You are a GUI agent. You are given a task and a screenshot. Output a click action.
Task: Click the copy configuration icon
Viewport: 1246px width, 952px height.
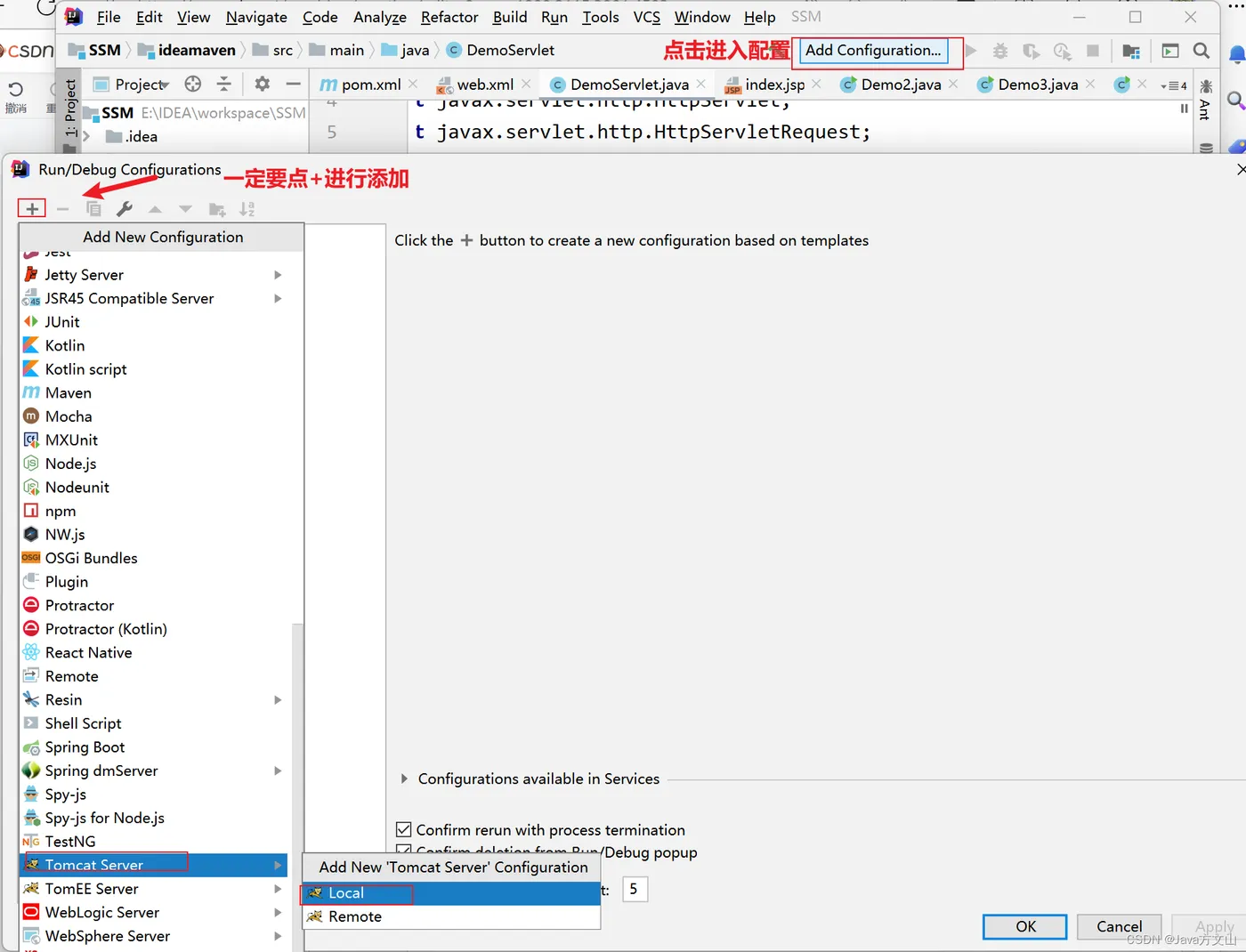pyautogui.click(x=93, y=209)
